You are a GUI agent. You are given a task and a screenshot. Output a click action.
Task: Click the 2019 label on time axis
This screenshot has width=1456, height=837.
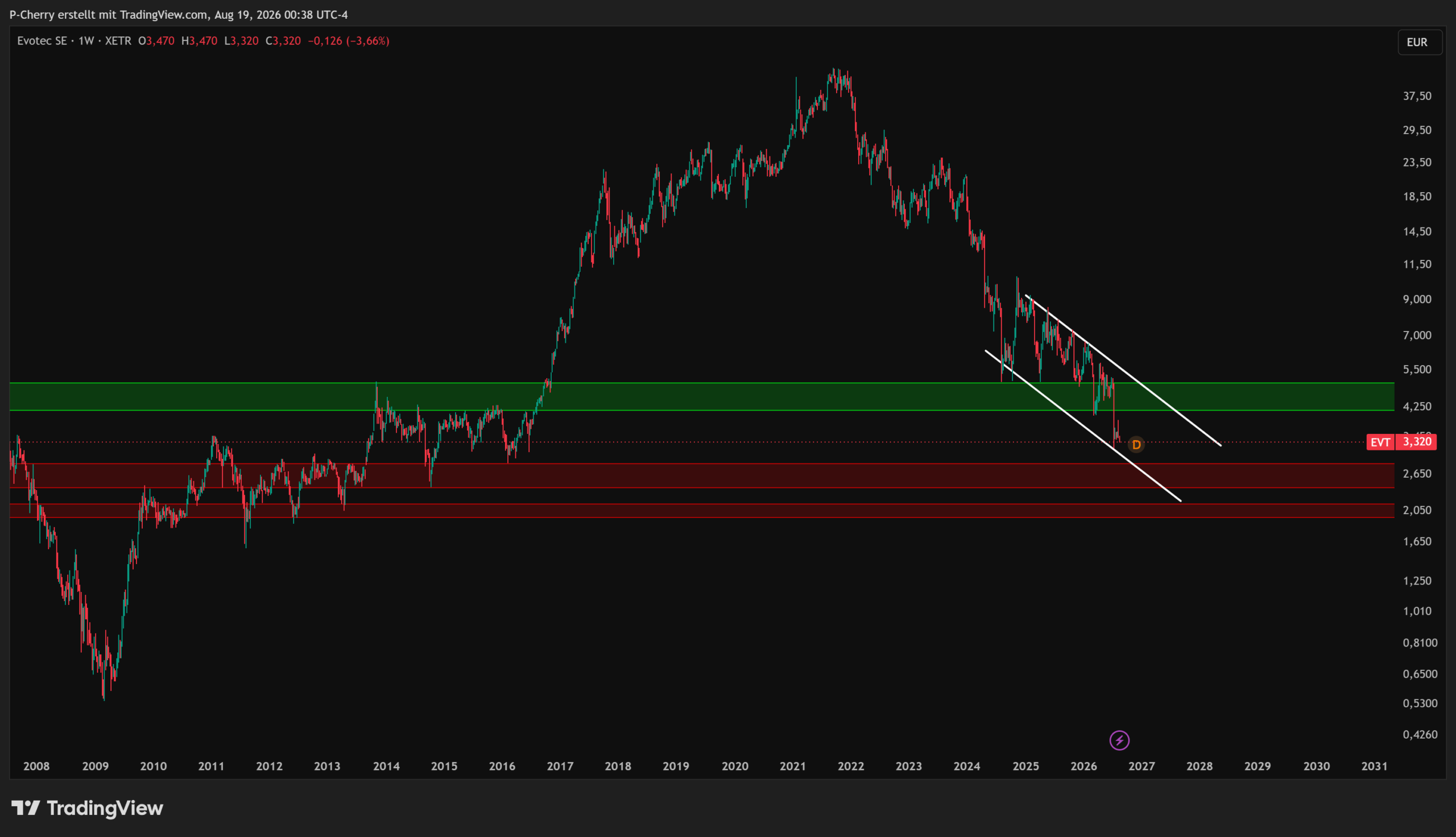pos(676,766)
